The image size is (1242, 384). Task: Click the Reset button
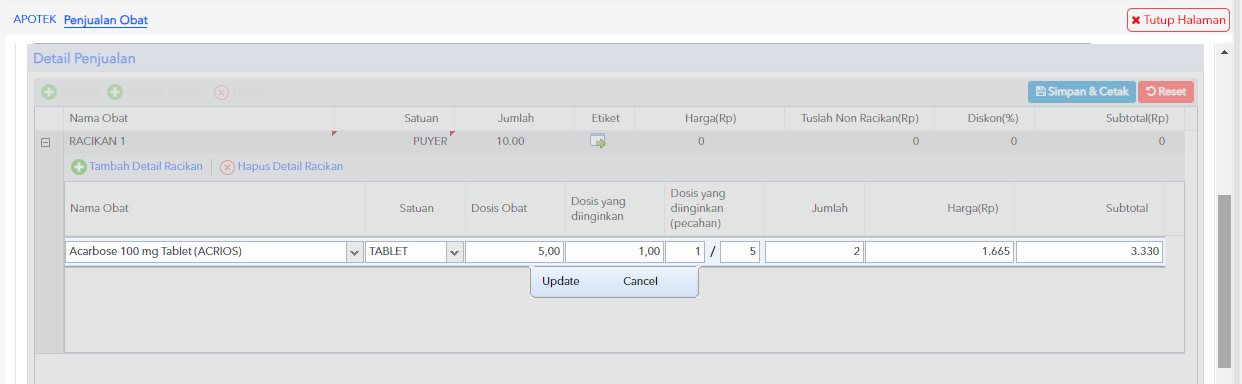pos(1166,92)
